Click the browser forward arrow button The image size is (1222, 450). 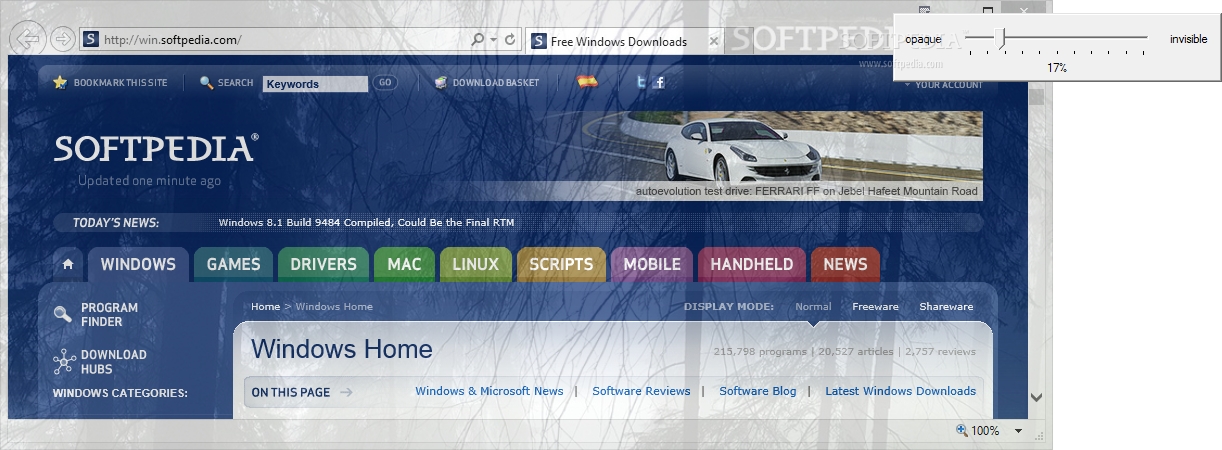click(x=62, y=39)
